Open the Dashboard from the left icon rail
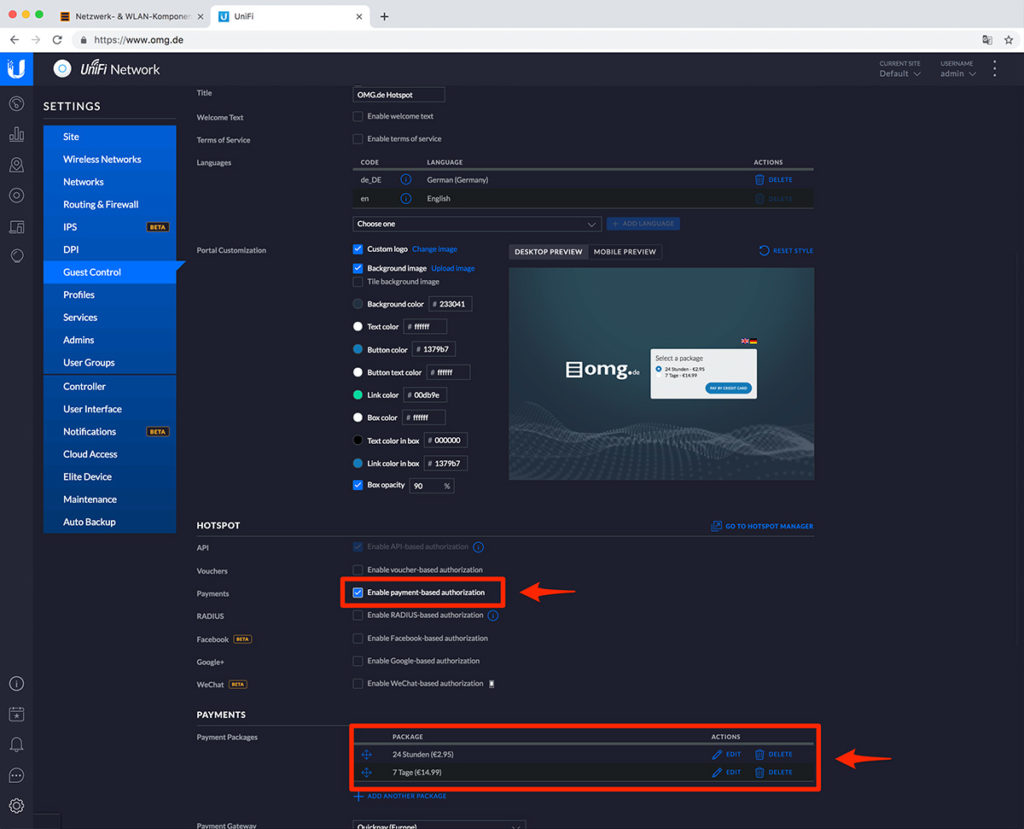Image resolution: width=1024 pixels, height=829 pixels. (x=16, y=104)
